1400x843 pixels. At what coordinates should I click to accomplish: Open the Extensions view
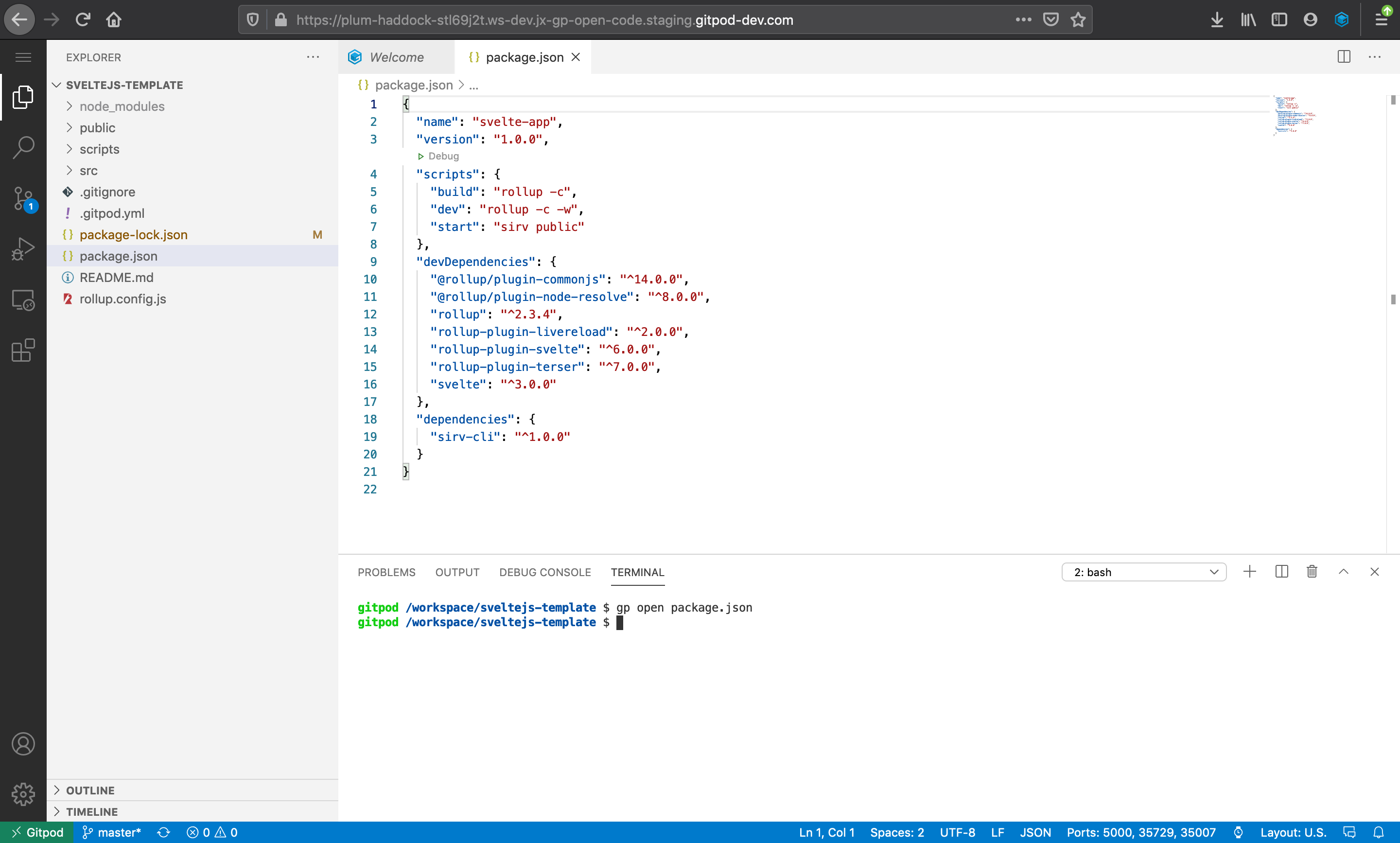pos(23,351)
